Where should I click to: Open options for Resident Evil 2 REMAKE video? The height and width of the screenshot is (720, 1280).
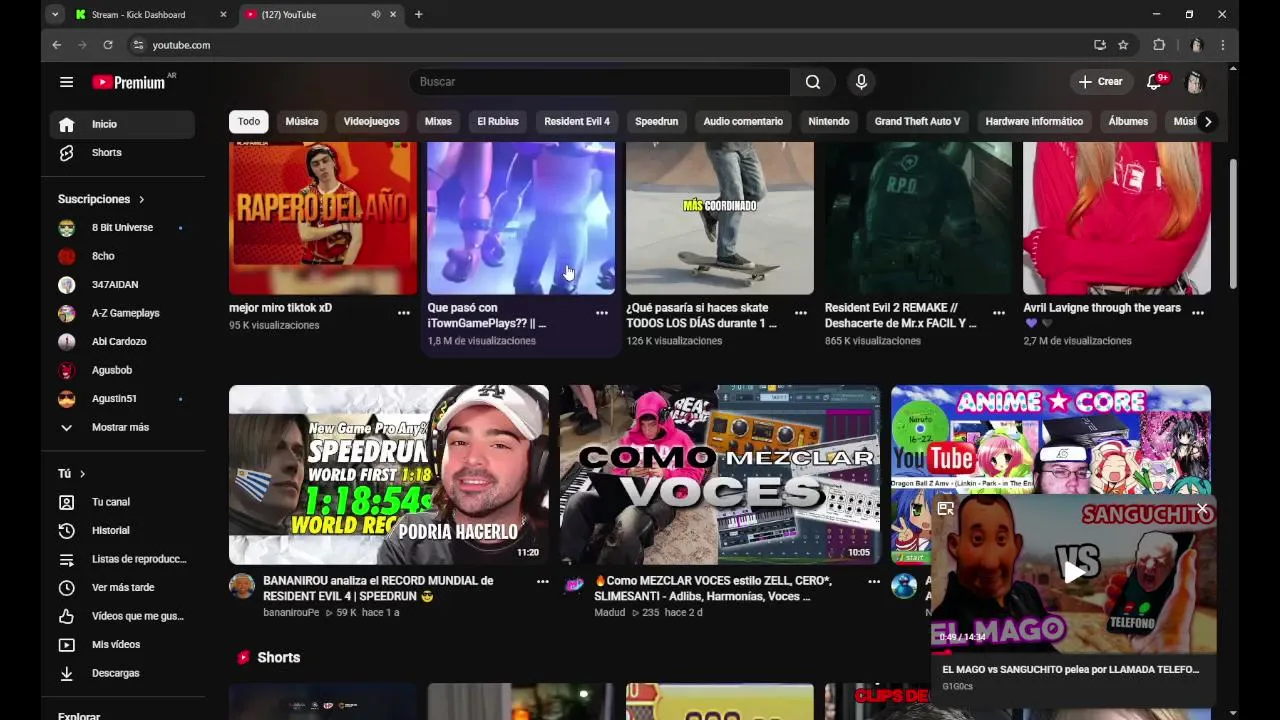pyautogui.click(x=999, y=313)
